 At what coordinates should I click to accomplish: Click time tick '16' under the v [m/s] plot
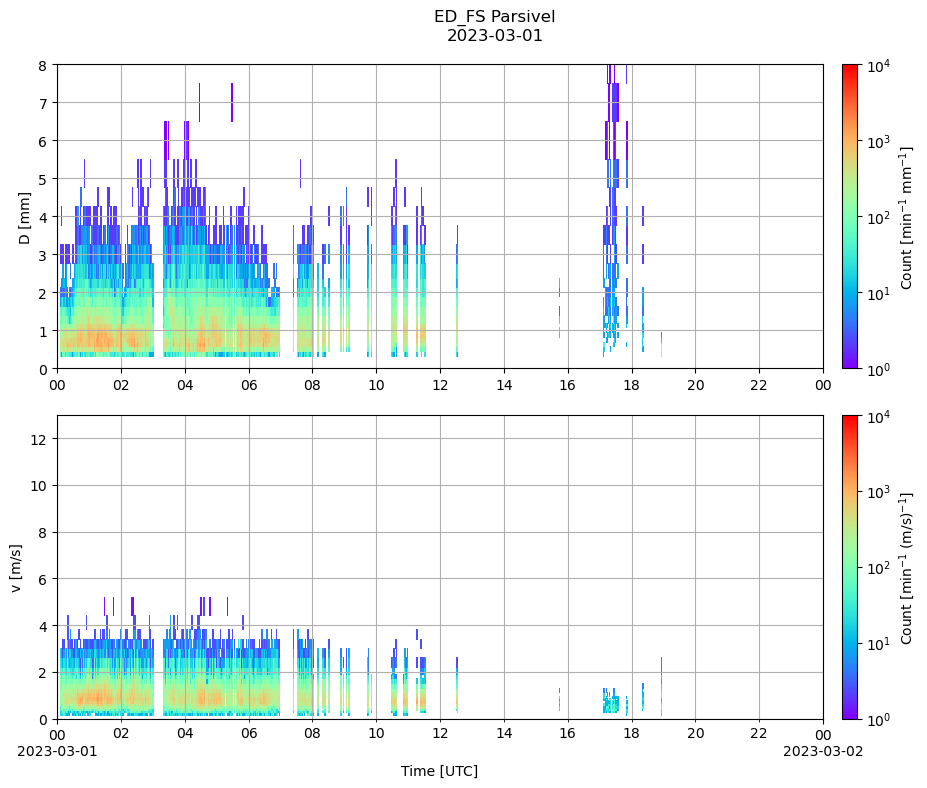coord(568,734)
